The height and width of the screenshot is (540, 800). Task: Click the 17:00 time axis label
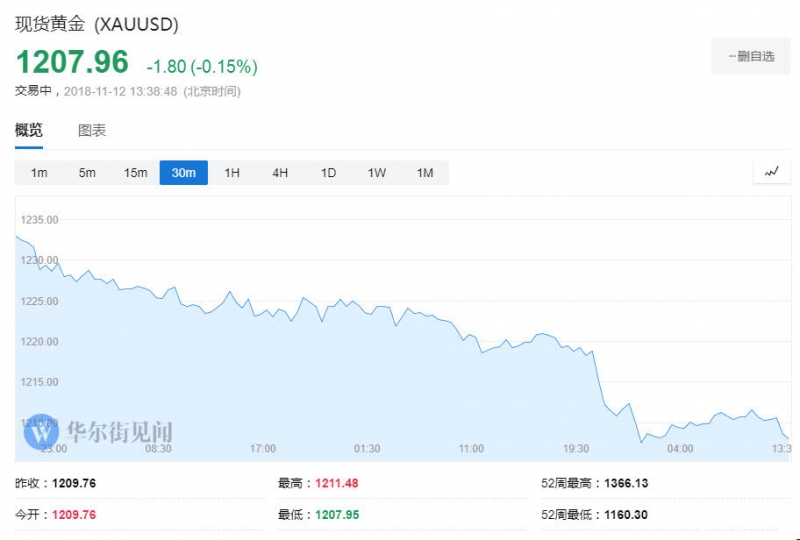[x=263, y=449]
